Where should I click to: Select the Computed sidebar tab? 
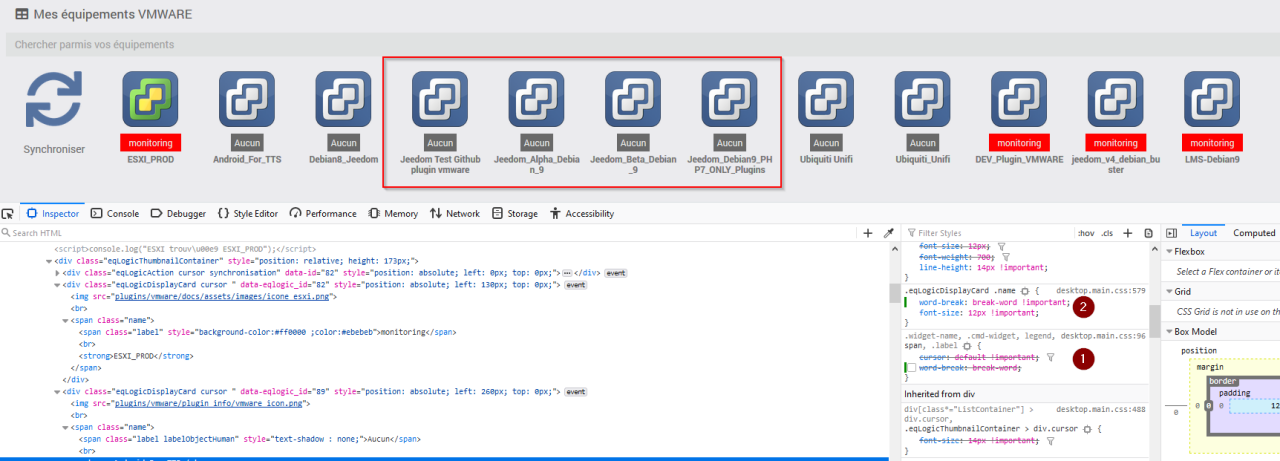tap(1254, 232)
